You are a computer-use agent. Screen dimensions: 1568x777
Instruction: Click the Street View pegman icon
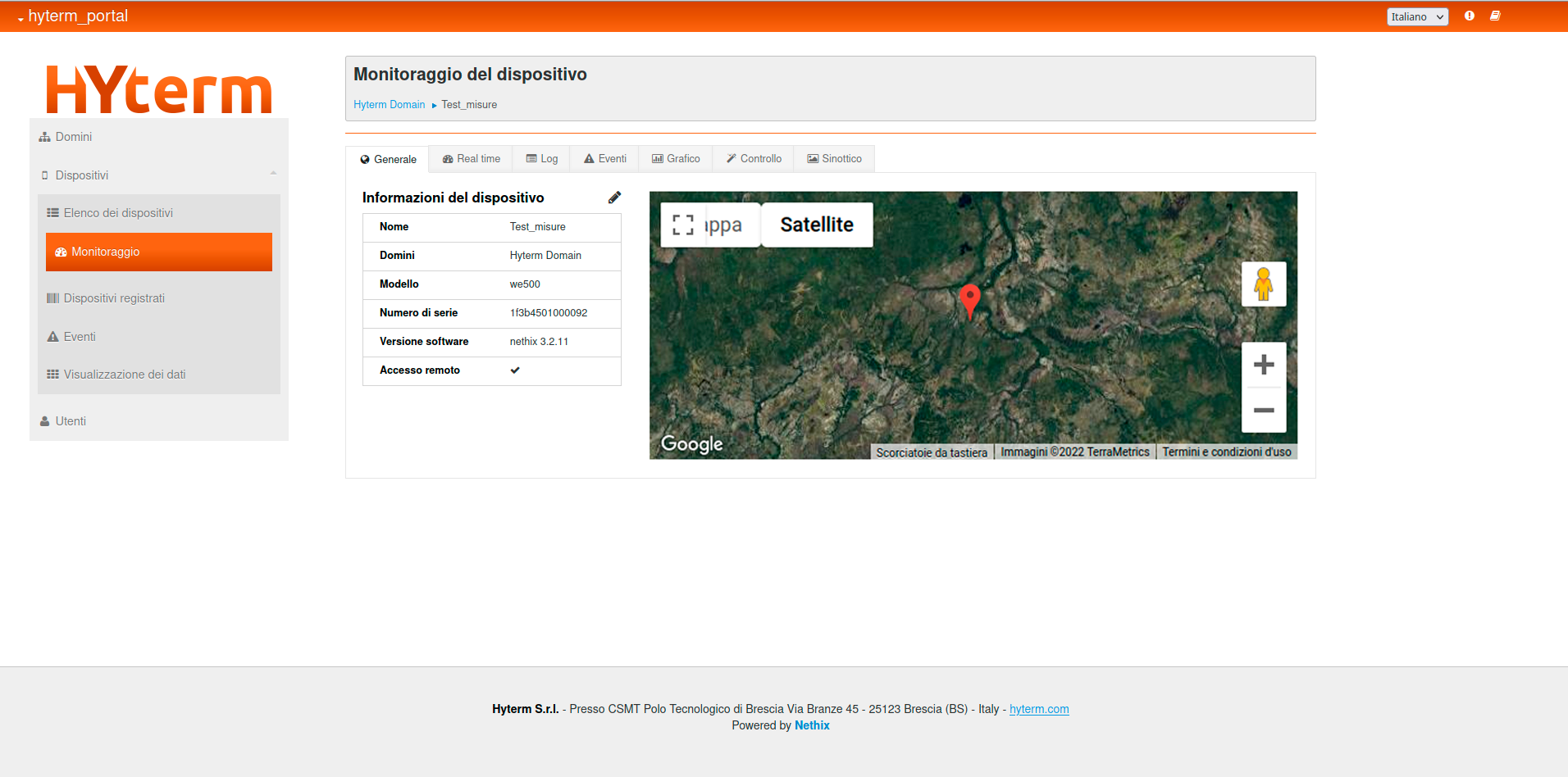click(1263, 284)
